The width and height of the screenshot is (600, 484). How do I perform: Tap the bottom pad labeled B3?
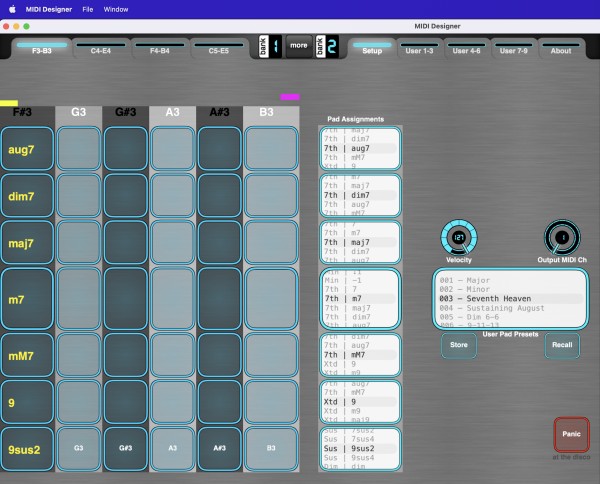(271, 449)
